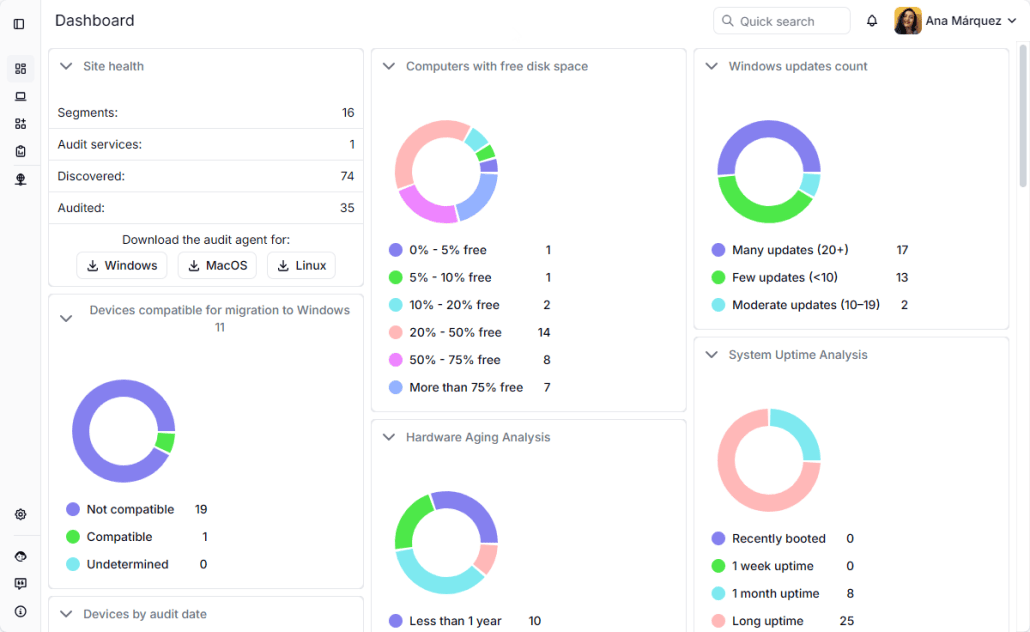Click the Audited: row value 35

(x=347, y=208)
